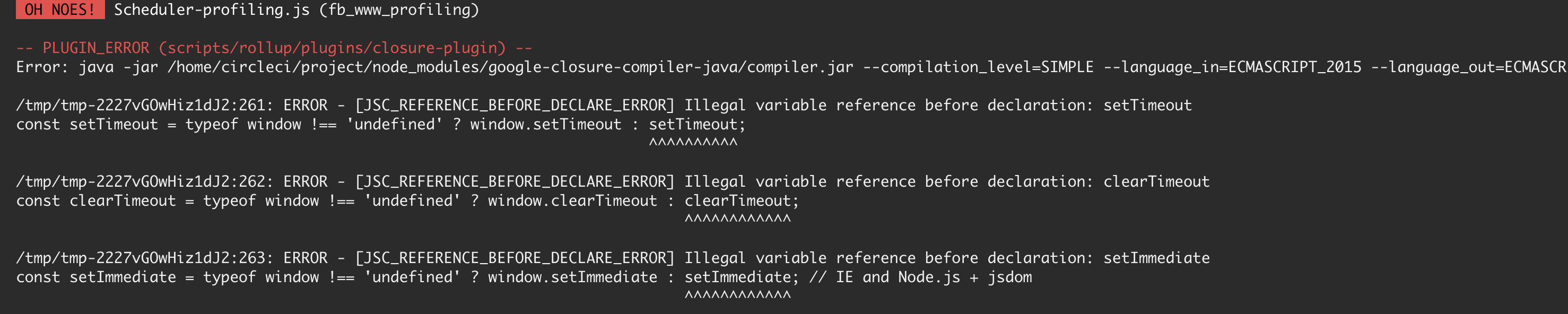Click the window.clearTimeout expression
Screen dimensions: 1568x314
tap(572, 201)
